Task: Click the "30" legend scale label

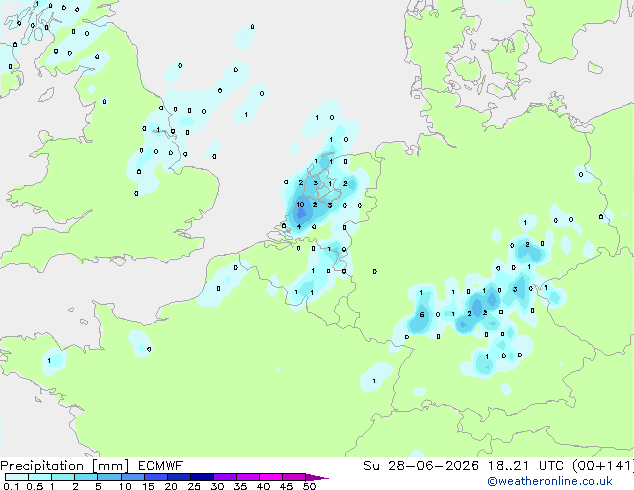Action: click(x=217, y=486)
